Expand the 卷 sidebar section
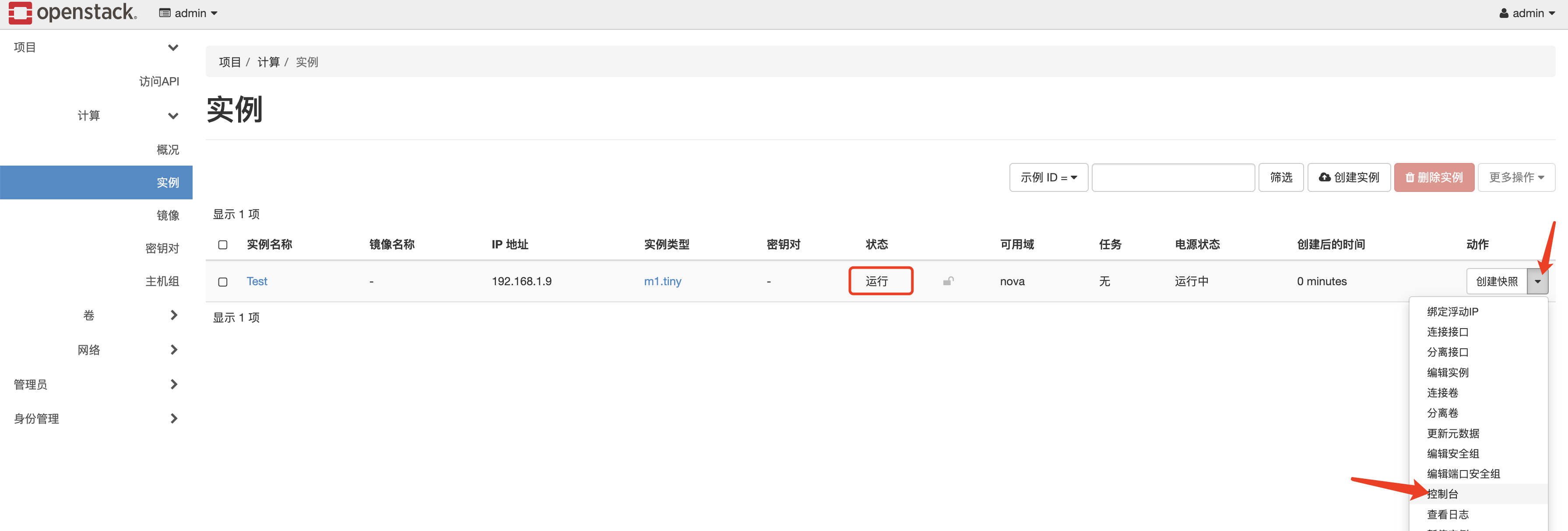Viewport: 1568px width, 531px height. click(173, 315)
